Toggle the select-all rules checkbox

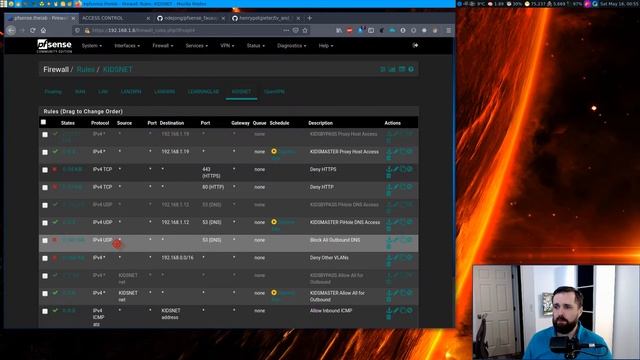43,122
